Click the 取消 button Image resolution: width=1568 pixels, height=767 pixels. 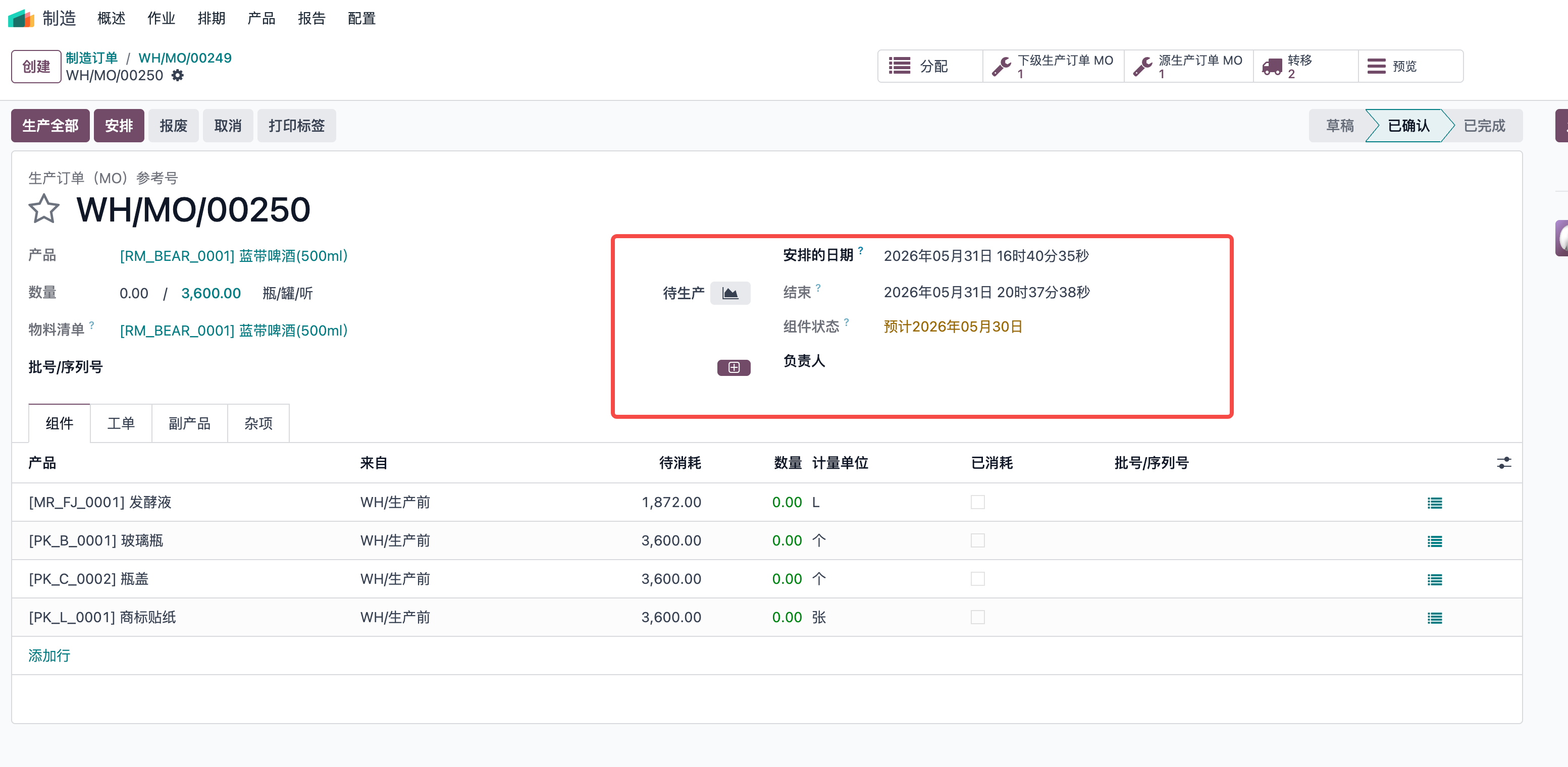coord(228,126)
